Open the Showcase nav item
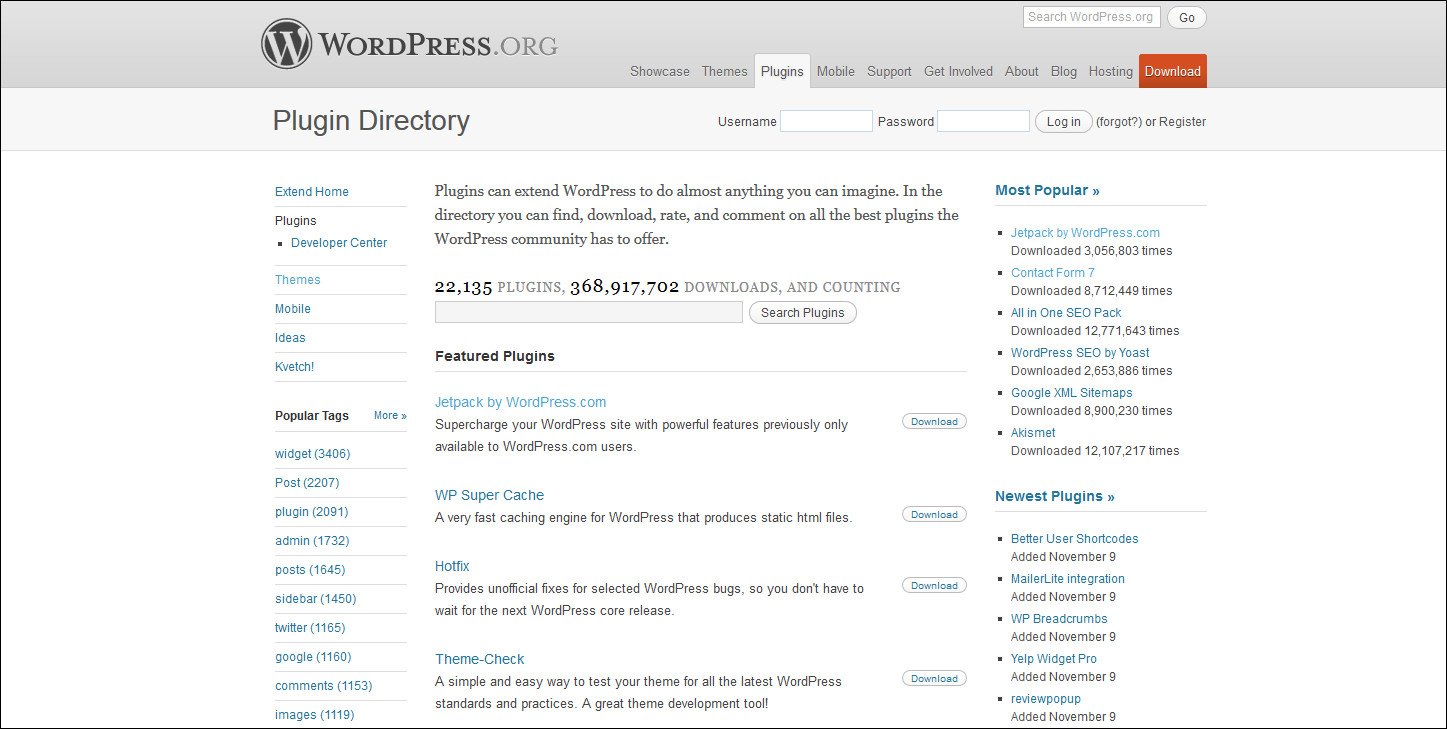The image size is (1447, 729). click(x=660, y=71)
